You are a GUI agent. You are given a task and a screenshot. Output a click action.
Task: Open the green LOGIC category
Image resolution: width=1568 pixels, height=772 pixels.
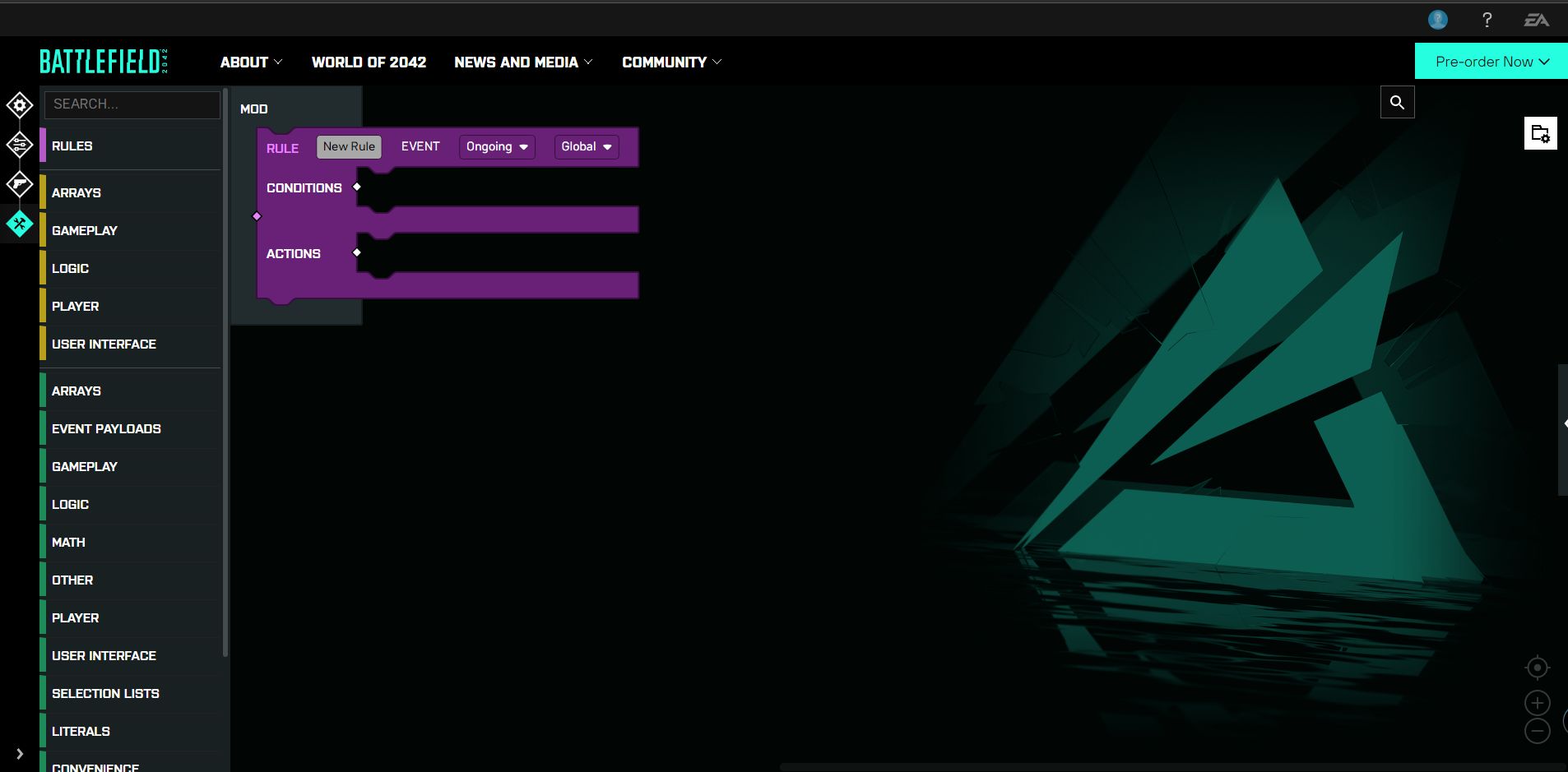click(130, 504)
